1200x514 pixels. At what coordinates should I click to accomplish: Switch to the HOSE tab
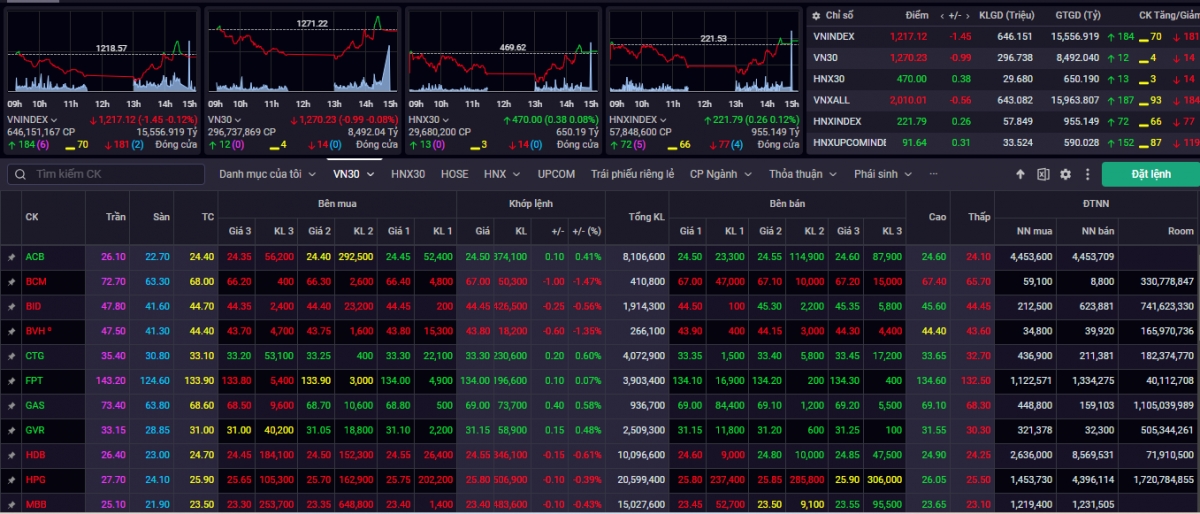coord(454,174)
